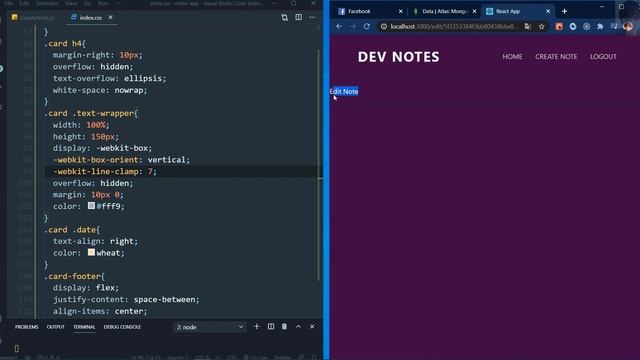Screen dimensions: 640x360
Task: Close the React App browser tab
Action: click(548, 11)
